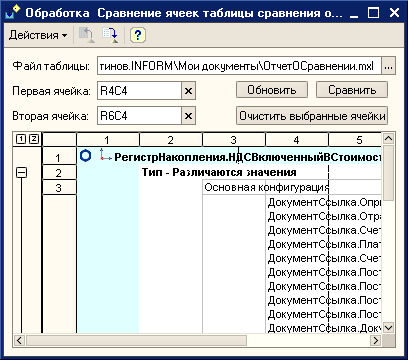Viewport: 408px width, 360px height.
Task: Click the restore values toolbar icon
Action: point(87,35)
